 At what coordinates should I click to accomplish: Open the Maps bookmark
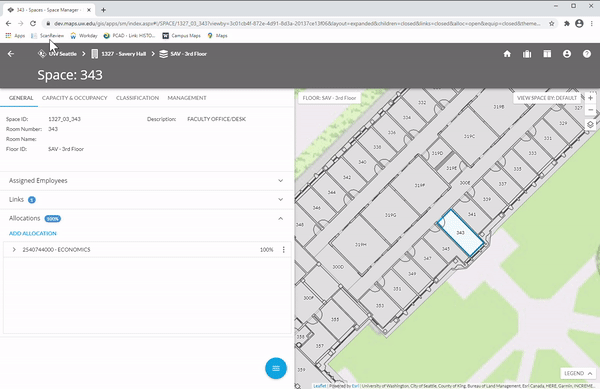(217, 36)
